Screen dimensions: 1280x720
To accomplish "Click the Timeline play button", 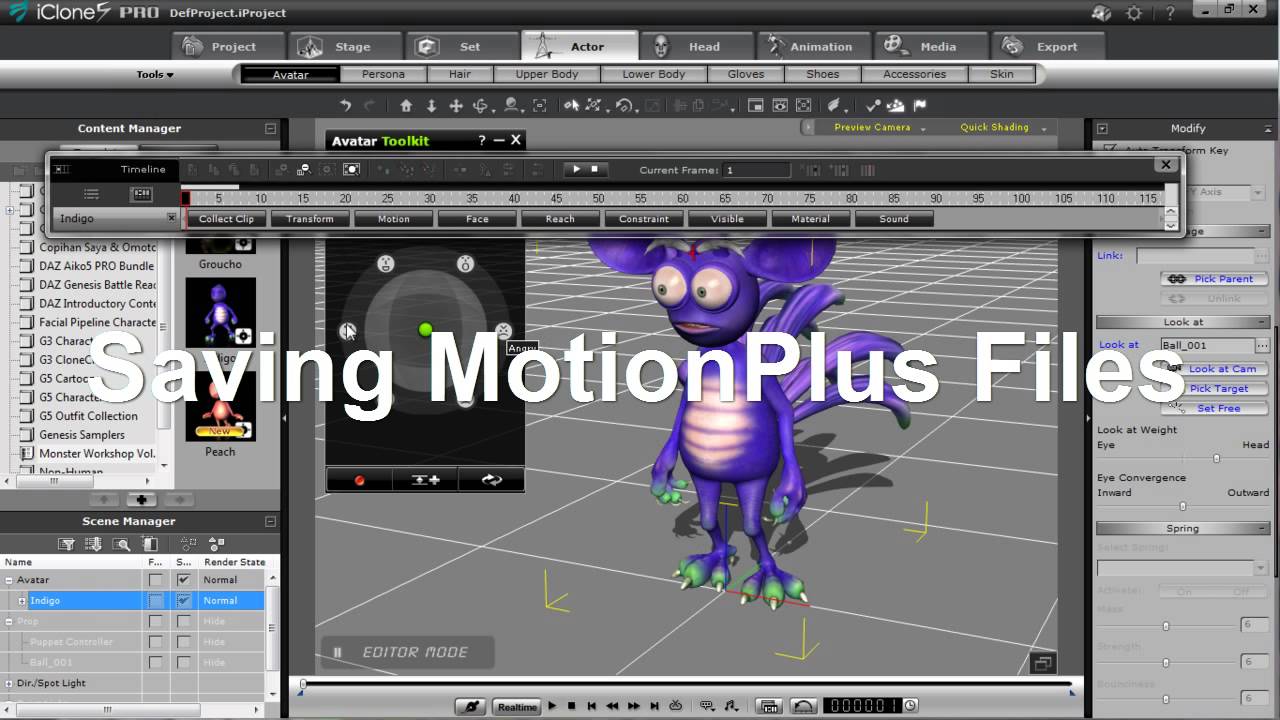I will 576,170.
